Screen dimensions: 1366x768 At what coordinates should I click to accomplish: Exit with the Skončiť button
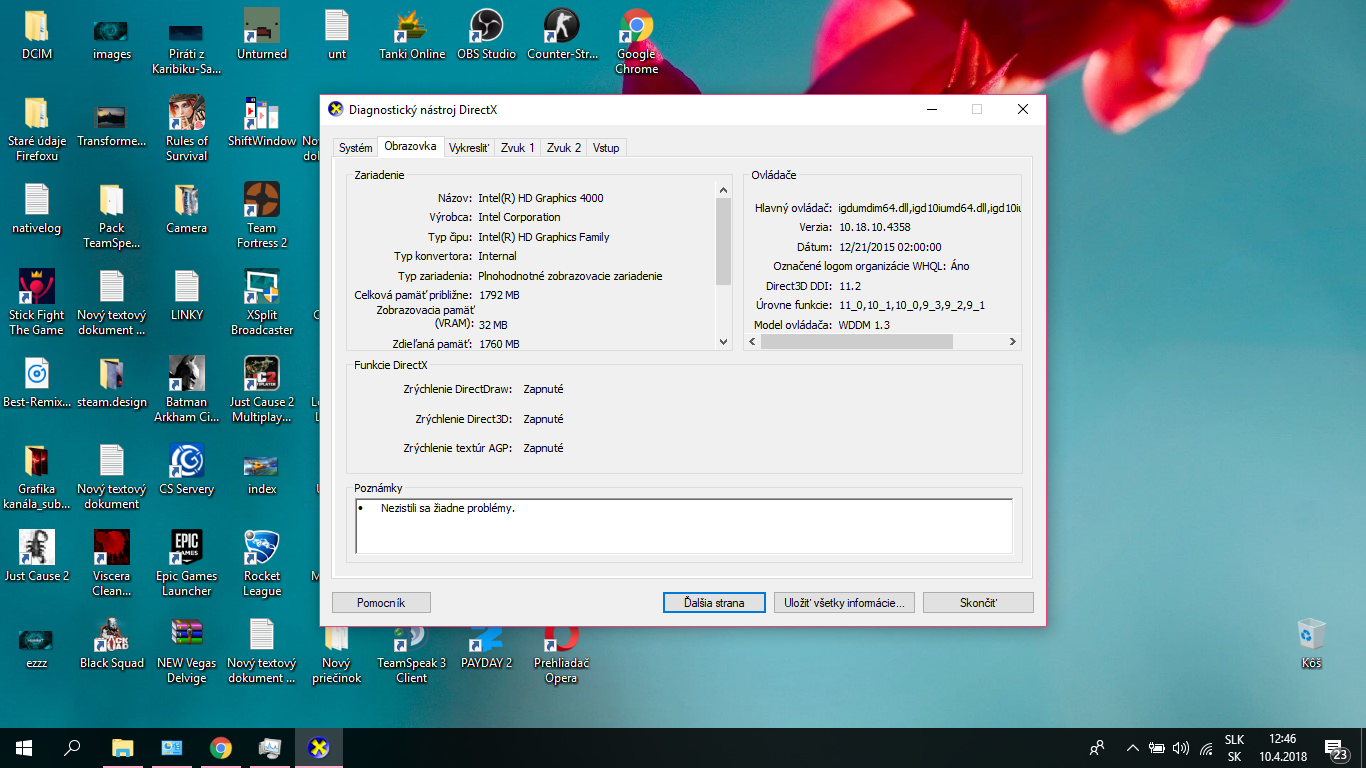pyautogui.click(x=978, y=603)
